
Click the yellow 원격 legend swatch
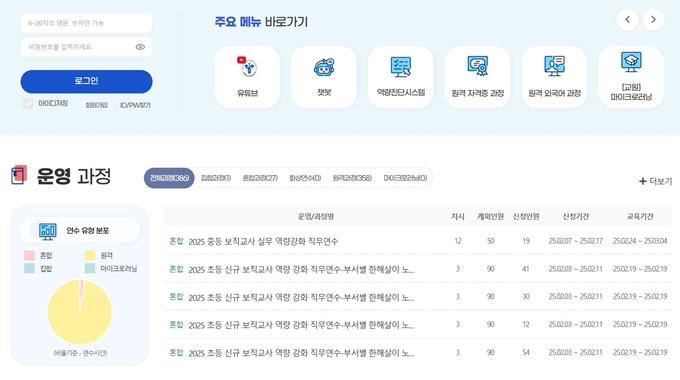[x=90, y=255]
